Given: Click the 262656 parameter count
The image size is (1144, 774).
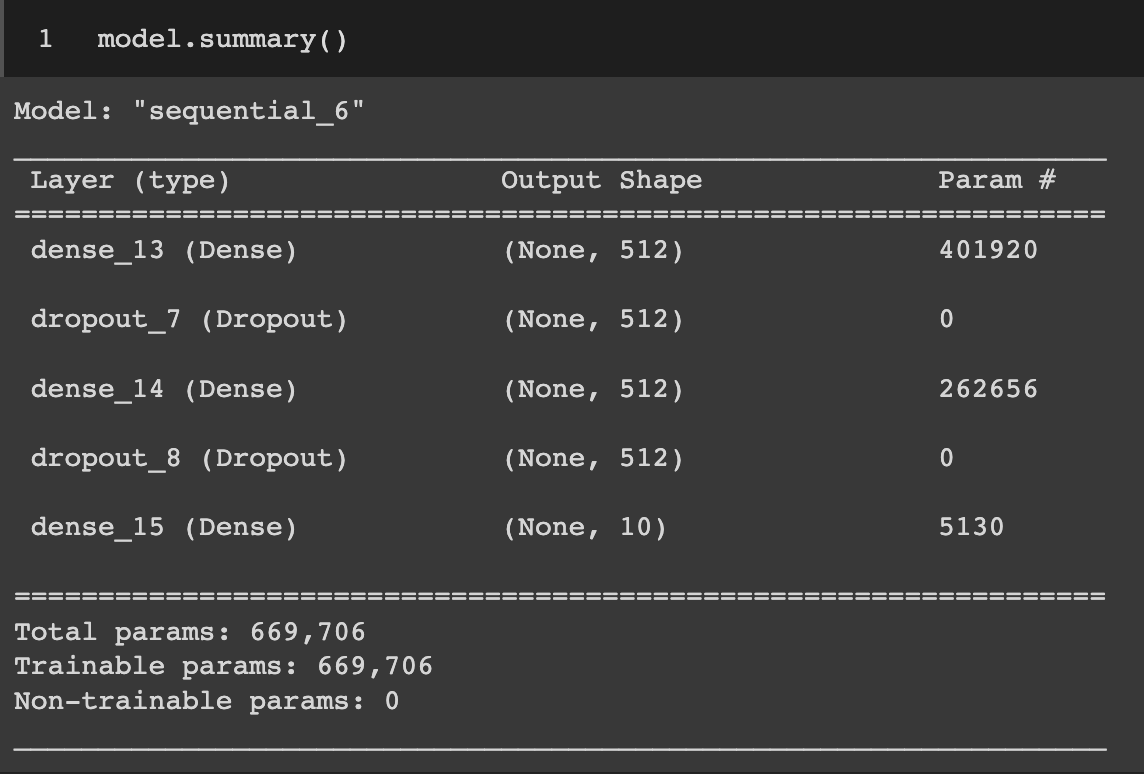Looking at the screenshot, I should (988, 389).
